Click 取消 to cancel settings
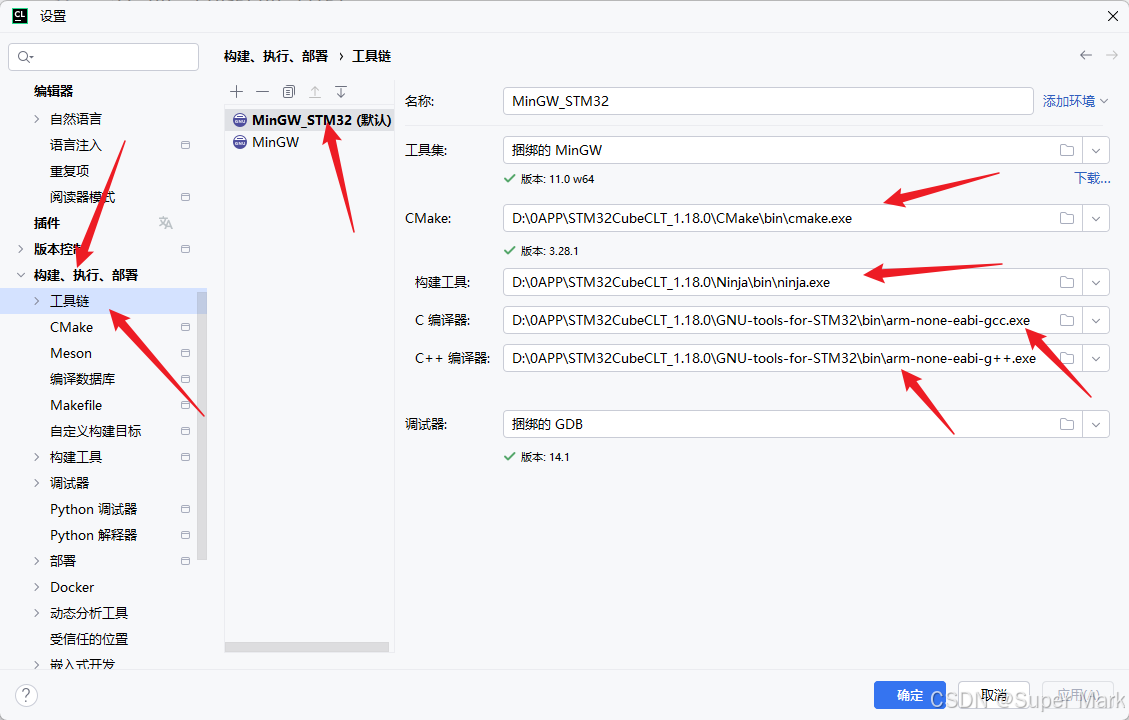The image size is (1129, 720). [994, 695]
